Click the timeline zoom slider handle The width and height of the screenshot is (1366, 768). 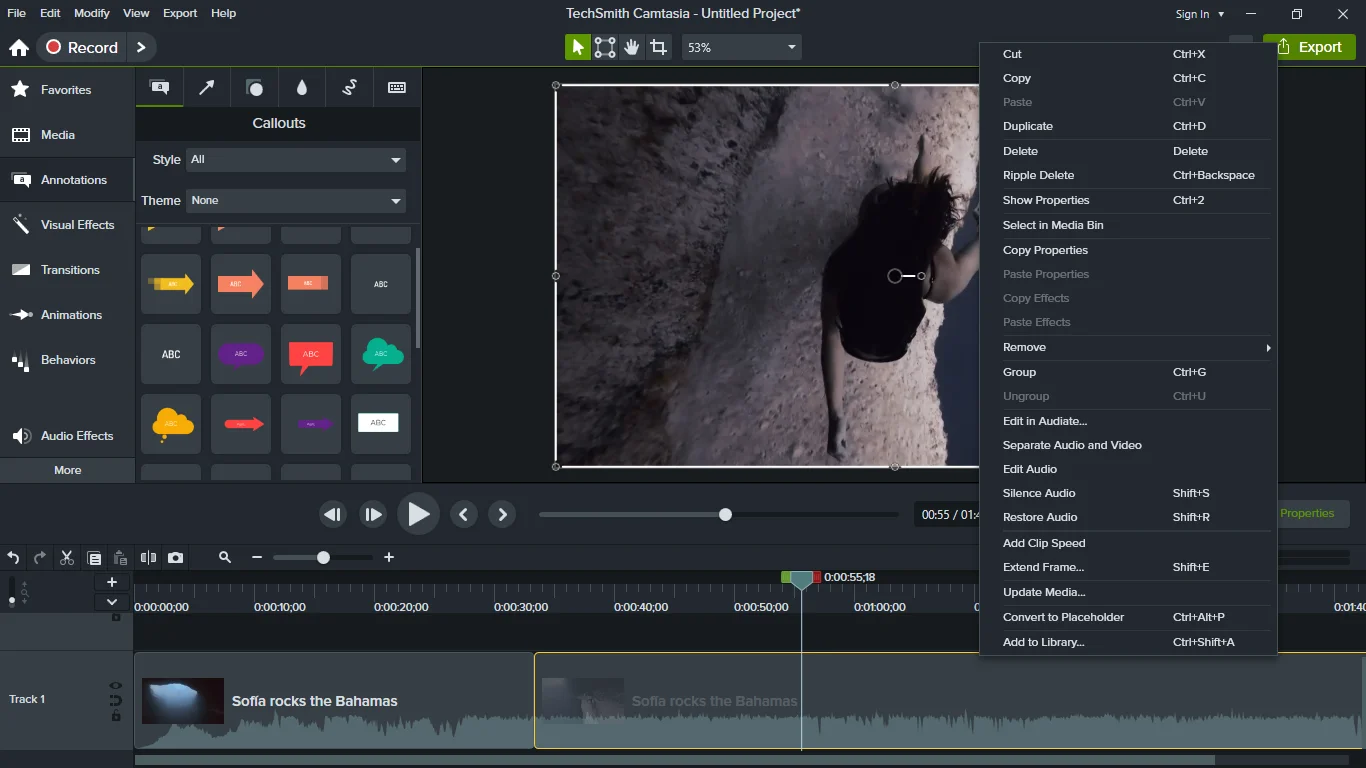point(323,558)
